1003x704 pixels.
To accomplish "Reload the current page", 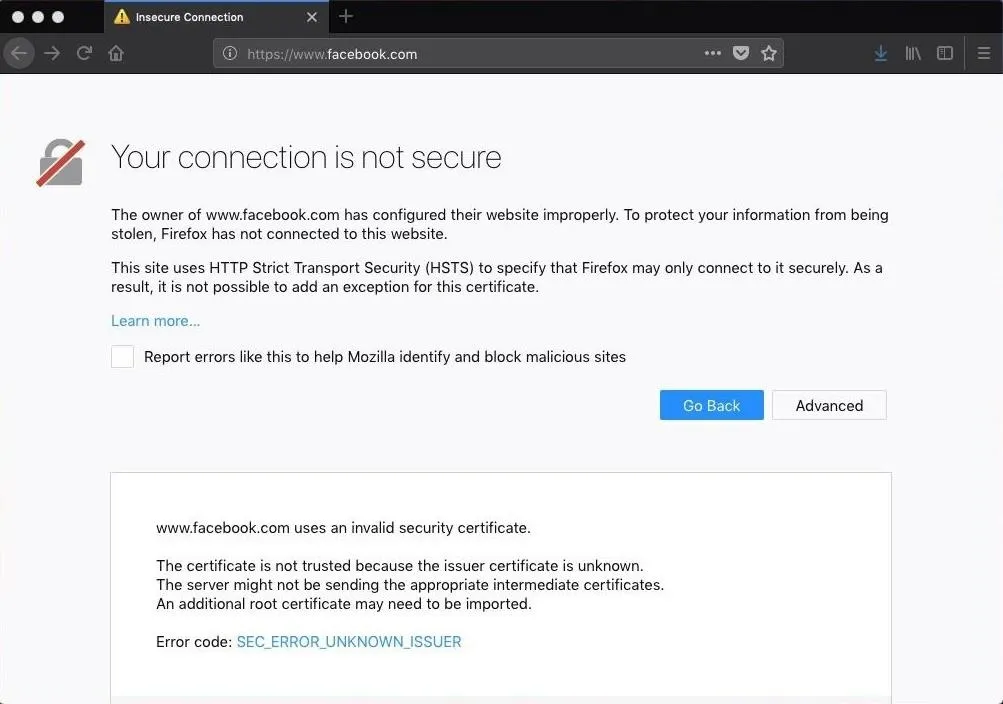I will pyautogui.click(x=84, y=53).
